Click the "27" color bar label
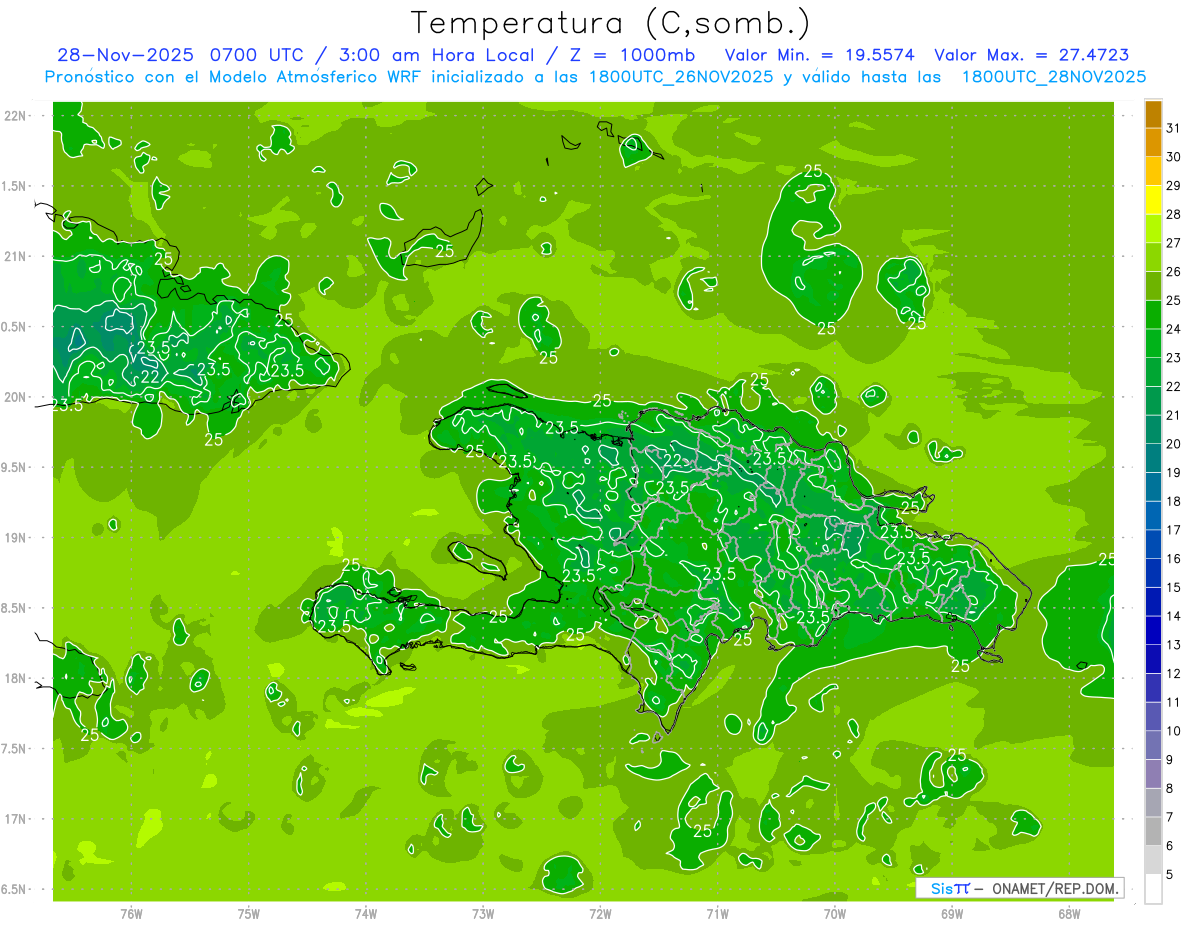Viewport: 1200px width, 927px height. tap(1174, 243)
